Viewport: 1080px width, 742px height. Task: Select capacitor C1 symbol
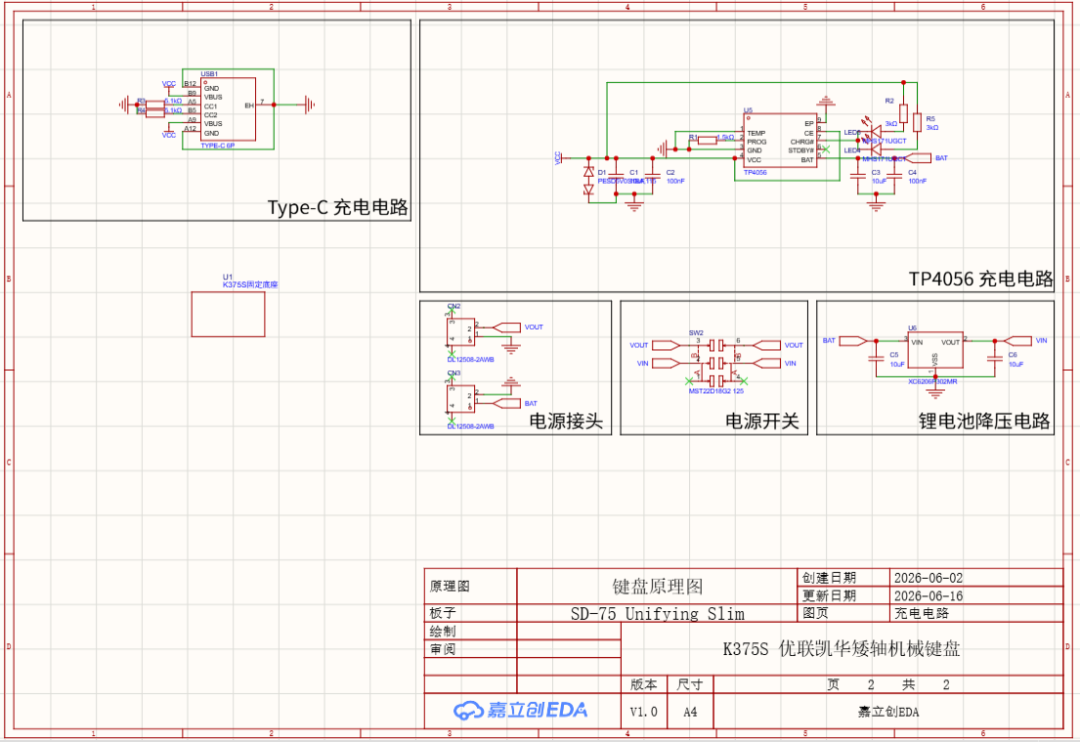coord(616,176)
